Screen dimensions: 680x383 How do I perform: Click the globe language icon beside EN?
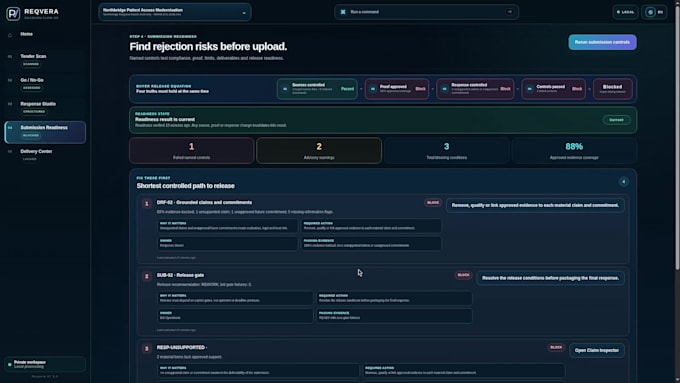[x=650, y=12]
